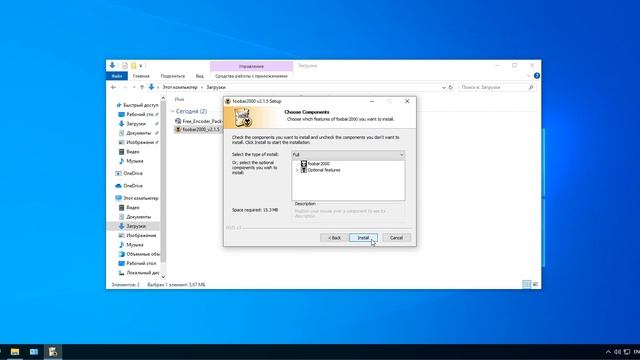The image size is (640, 360).
Task: Click 'Выбран 1 элемент: 5,67 МБ' status text
Action: pyautogui.click(x=176, y=284)
